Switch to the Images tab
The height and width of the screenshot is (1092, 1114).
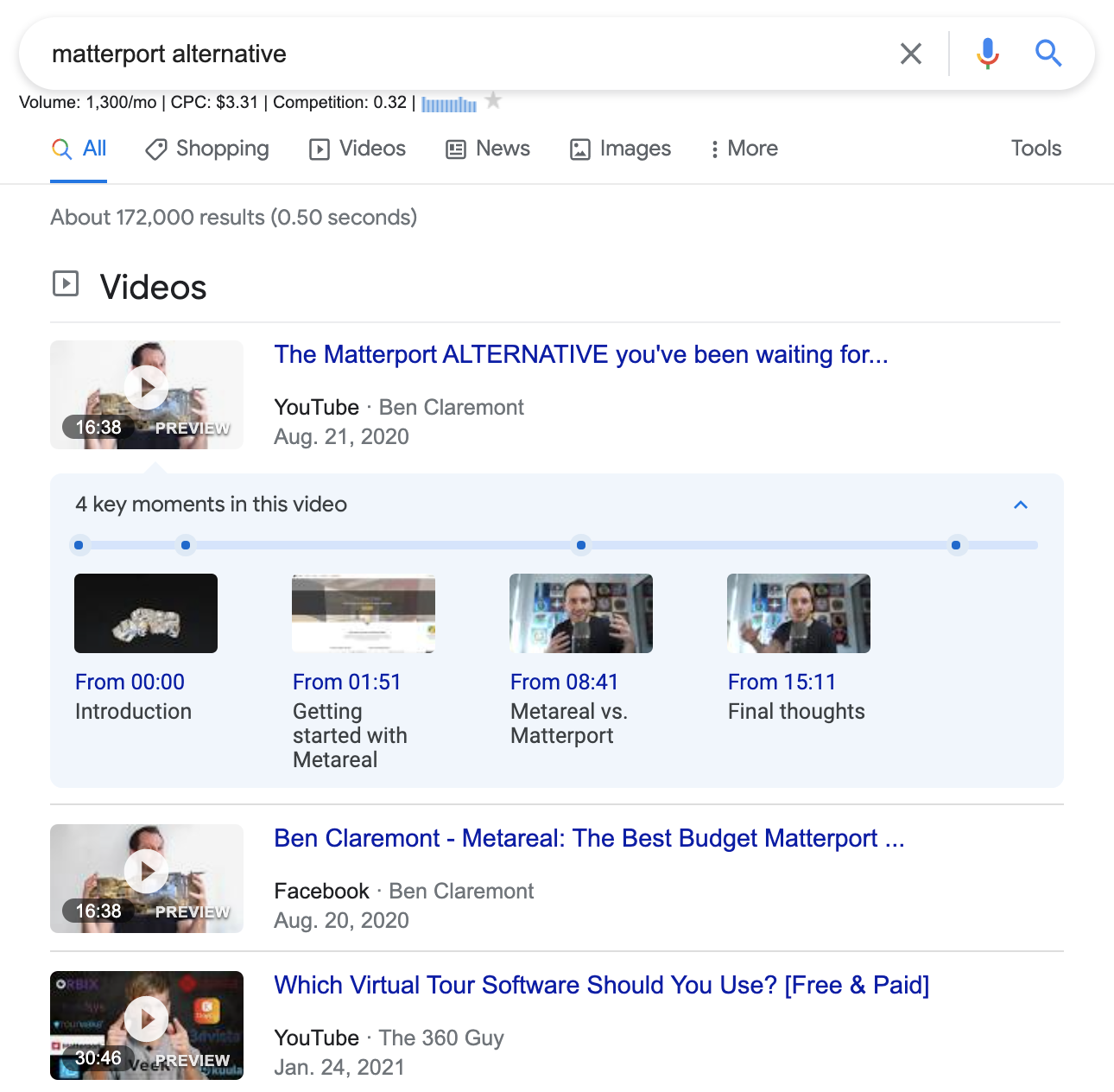(619, 149)
